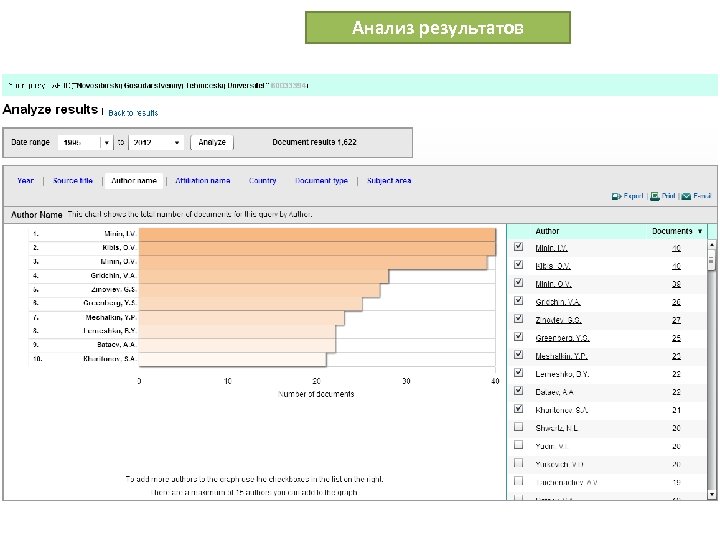Switch to the Affiliation name tab

click(x=202, y=181)
